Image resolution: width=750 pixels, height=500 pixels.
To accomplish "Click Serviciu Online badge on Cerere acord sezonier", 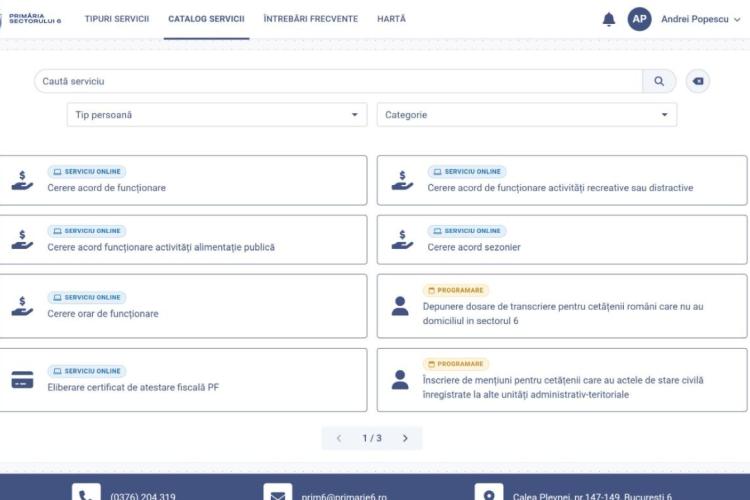I will tap(467, 231).
